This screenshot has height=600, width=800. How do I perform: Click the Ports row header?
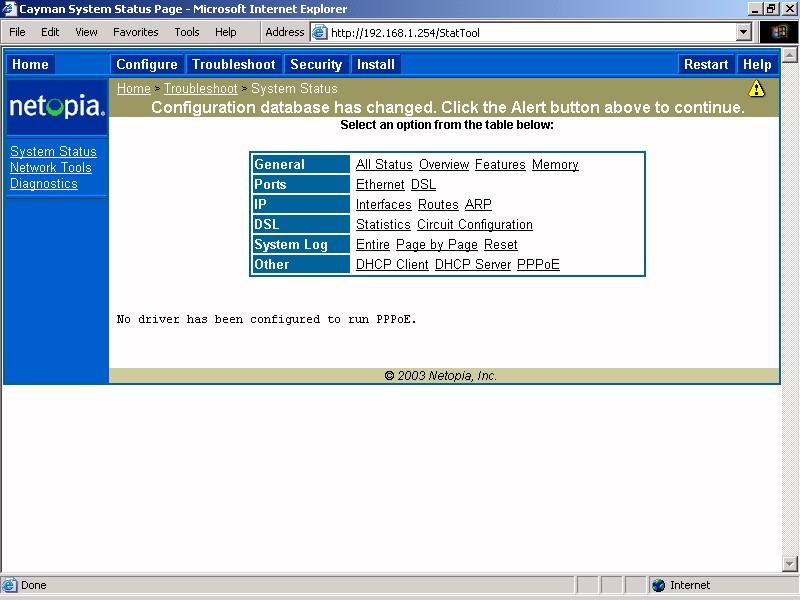click(301, 185)
